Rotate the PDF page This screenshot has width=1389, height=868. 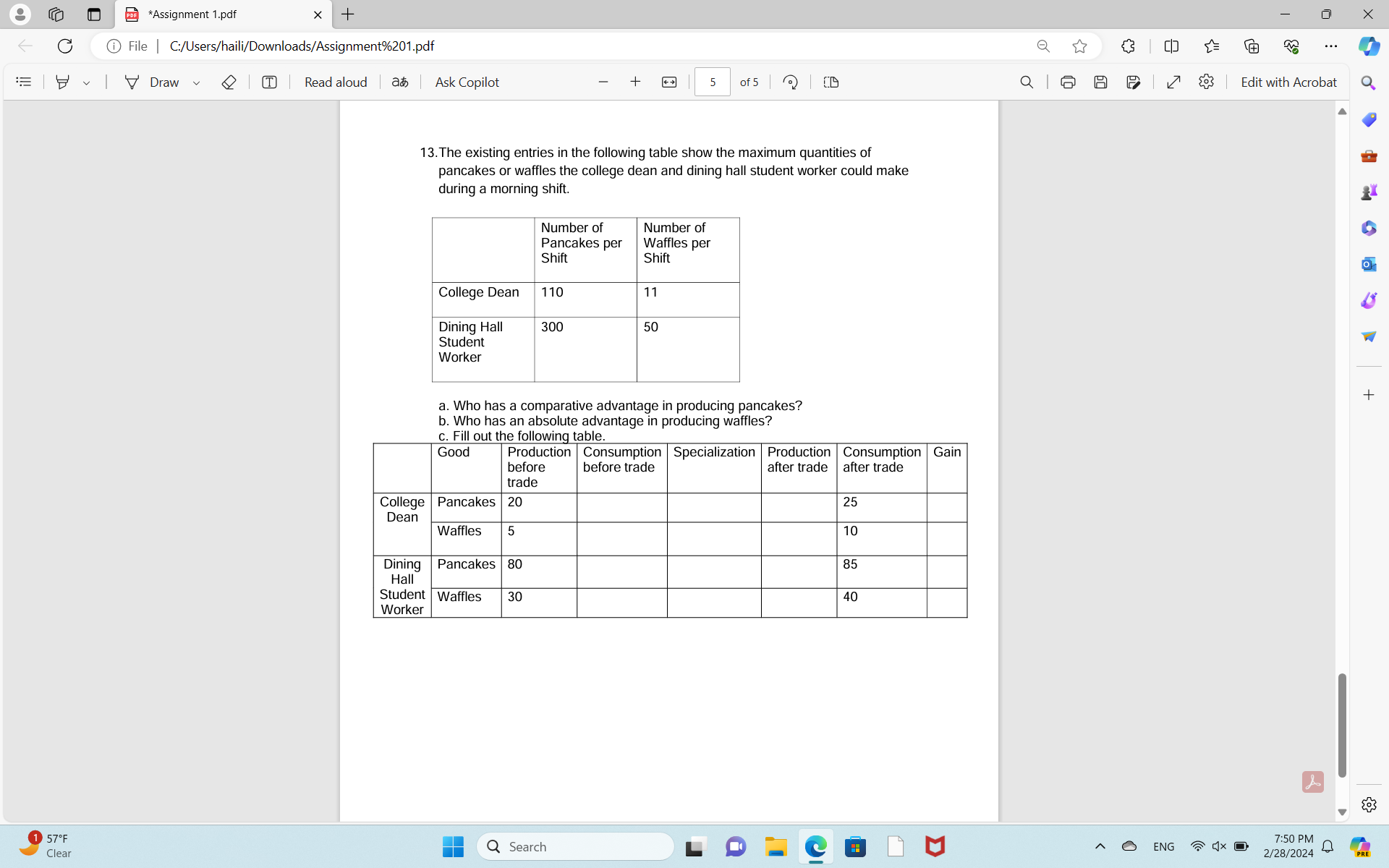tap(790, 82)
